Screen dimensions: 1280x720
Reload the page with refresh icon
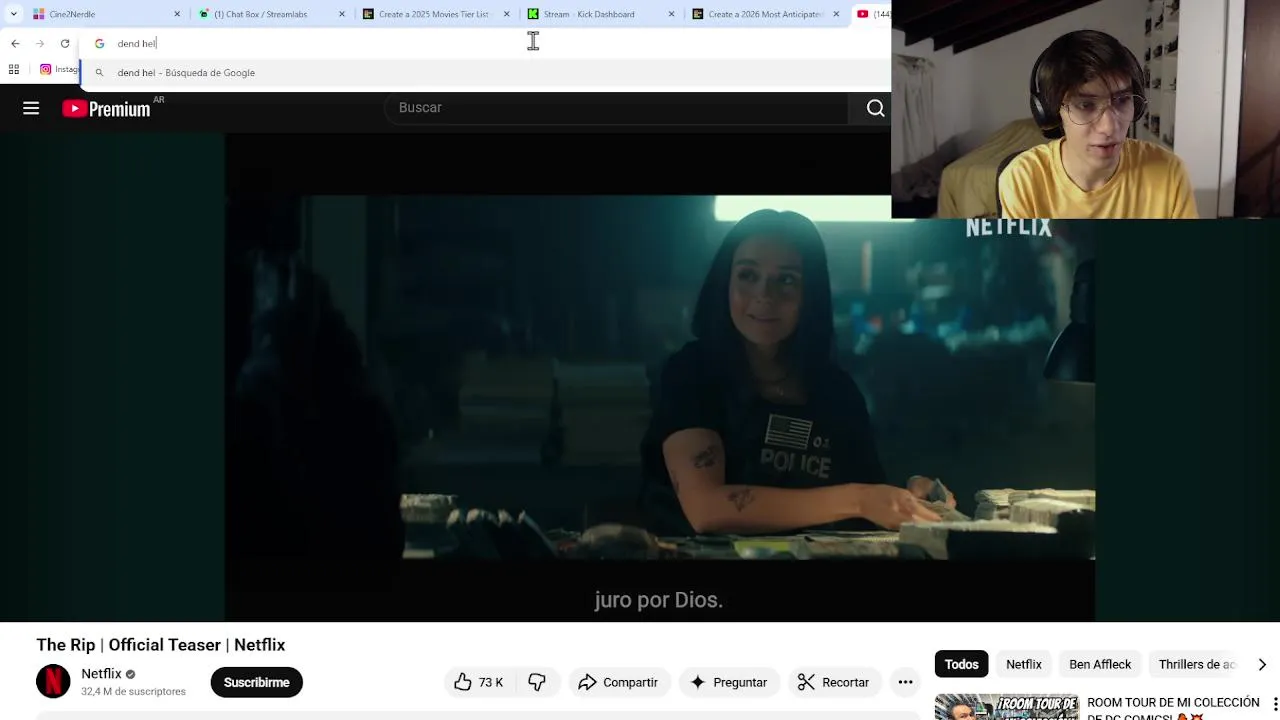coord(65,43)
